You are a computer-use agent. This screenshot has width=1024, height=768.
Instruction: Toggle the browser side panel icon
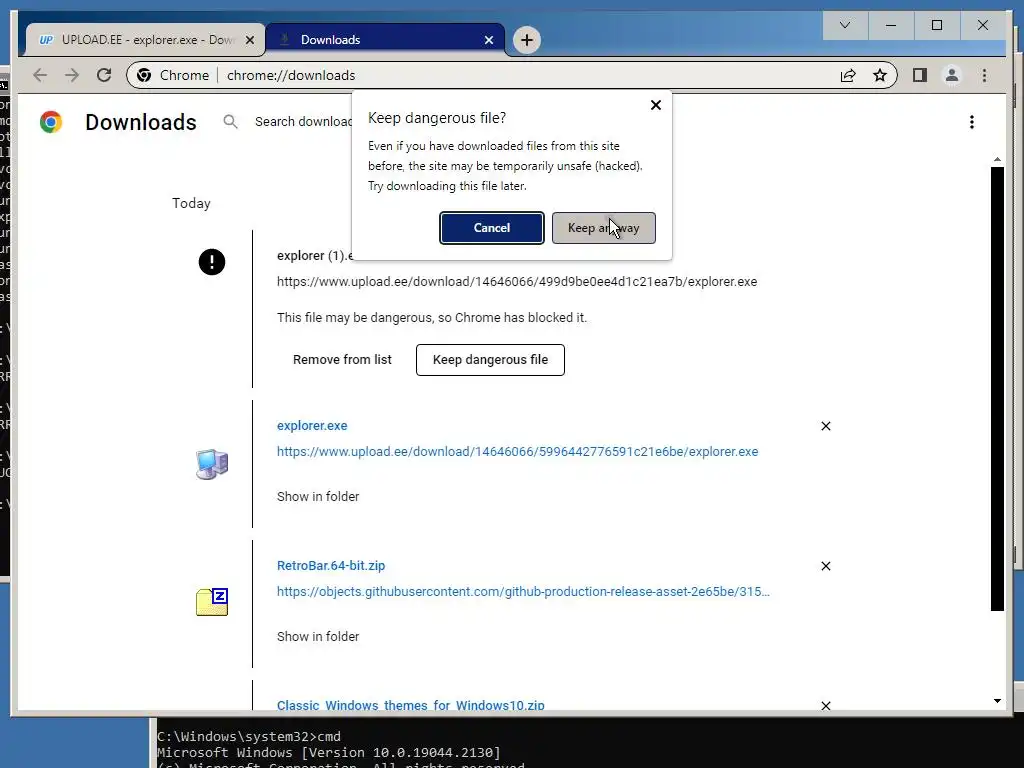coord(920,75)
